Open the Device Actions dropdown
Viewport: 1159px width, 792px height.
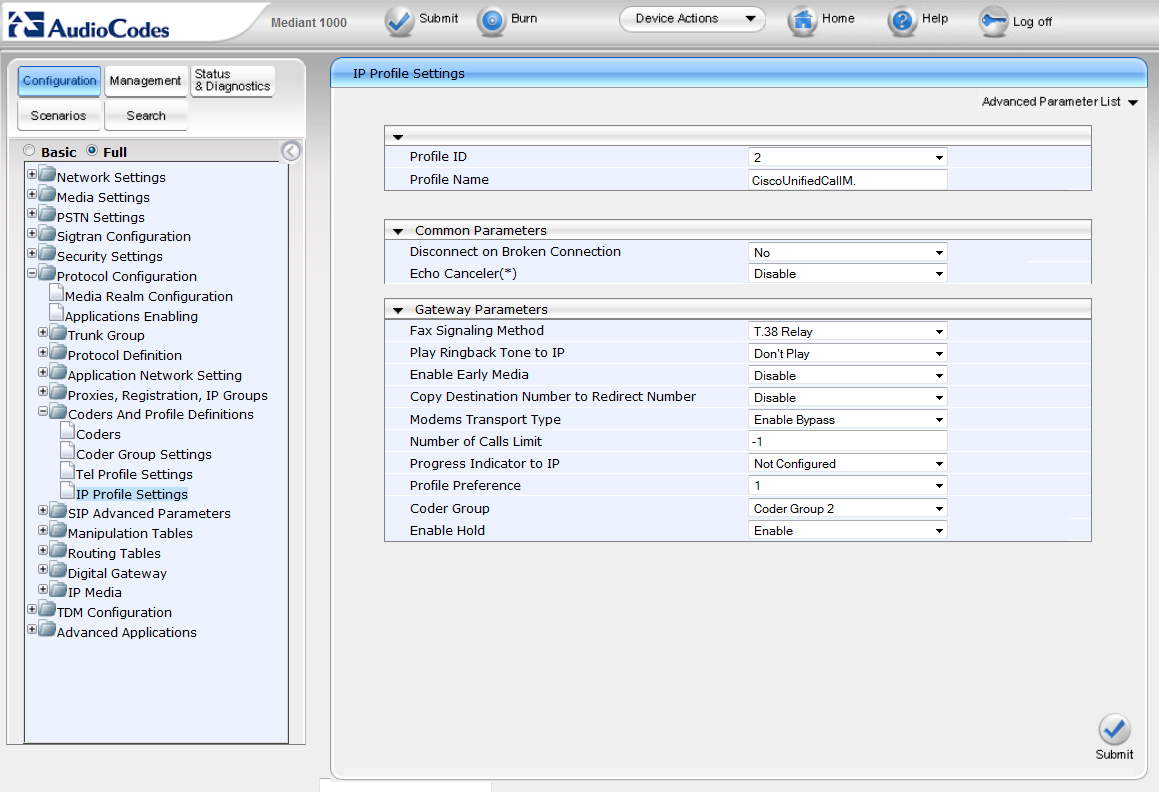[x=692, y=19]
